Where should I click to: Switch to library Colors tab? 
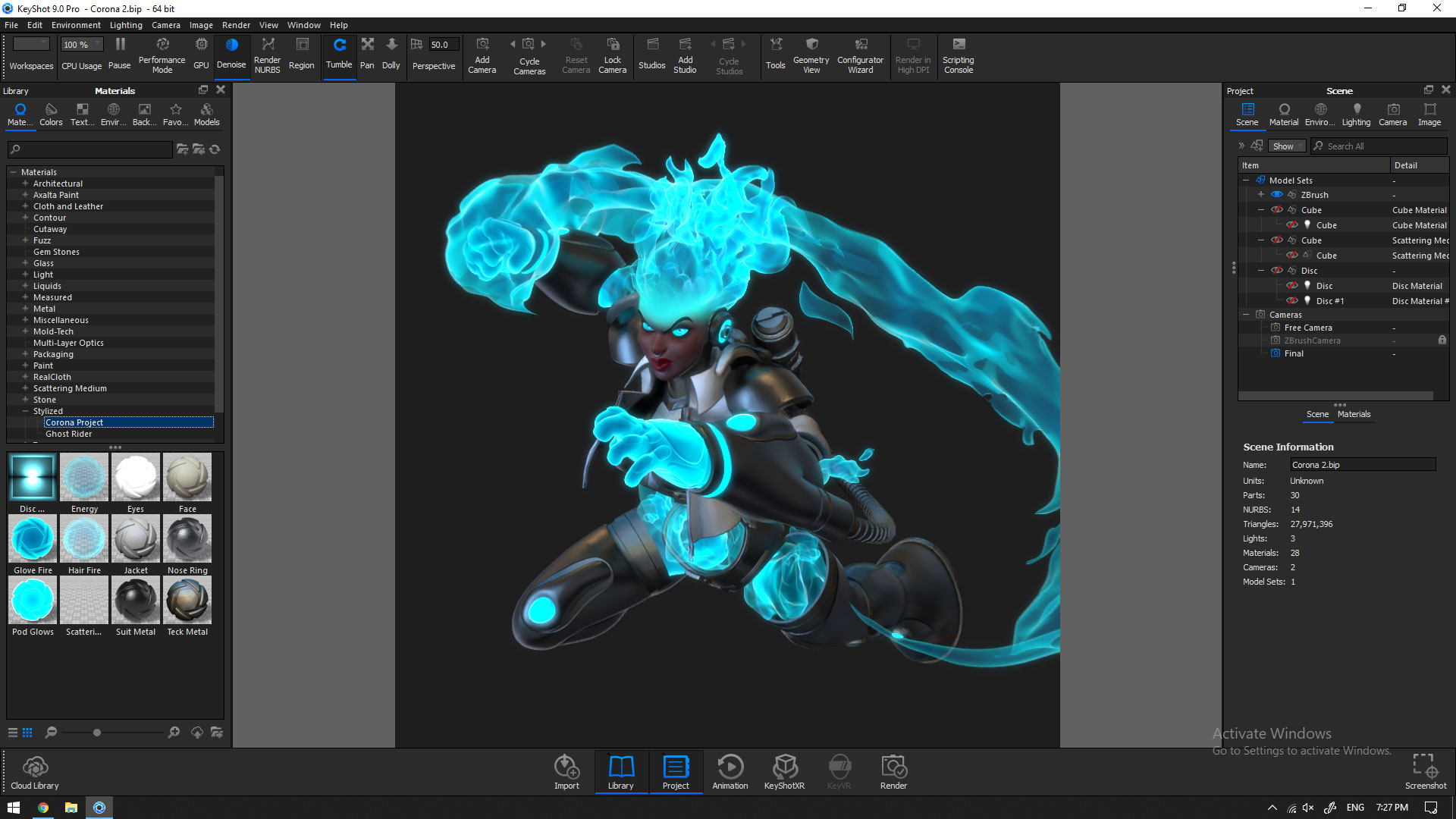click(x=51, y=114)
